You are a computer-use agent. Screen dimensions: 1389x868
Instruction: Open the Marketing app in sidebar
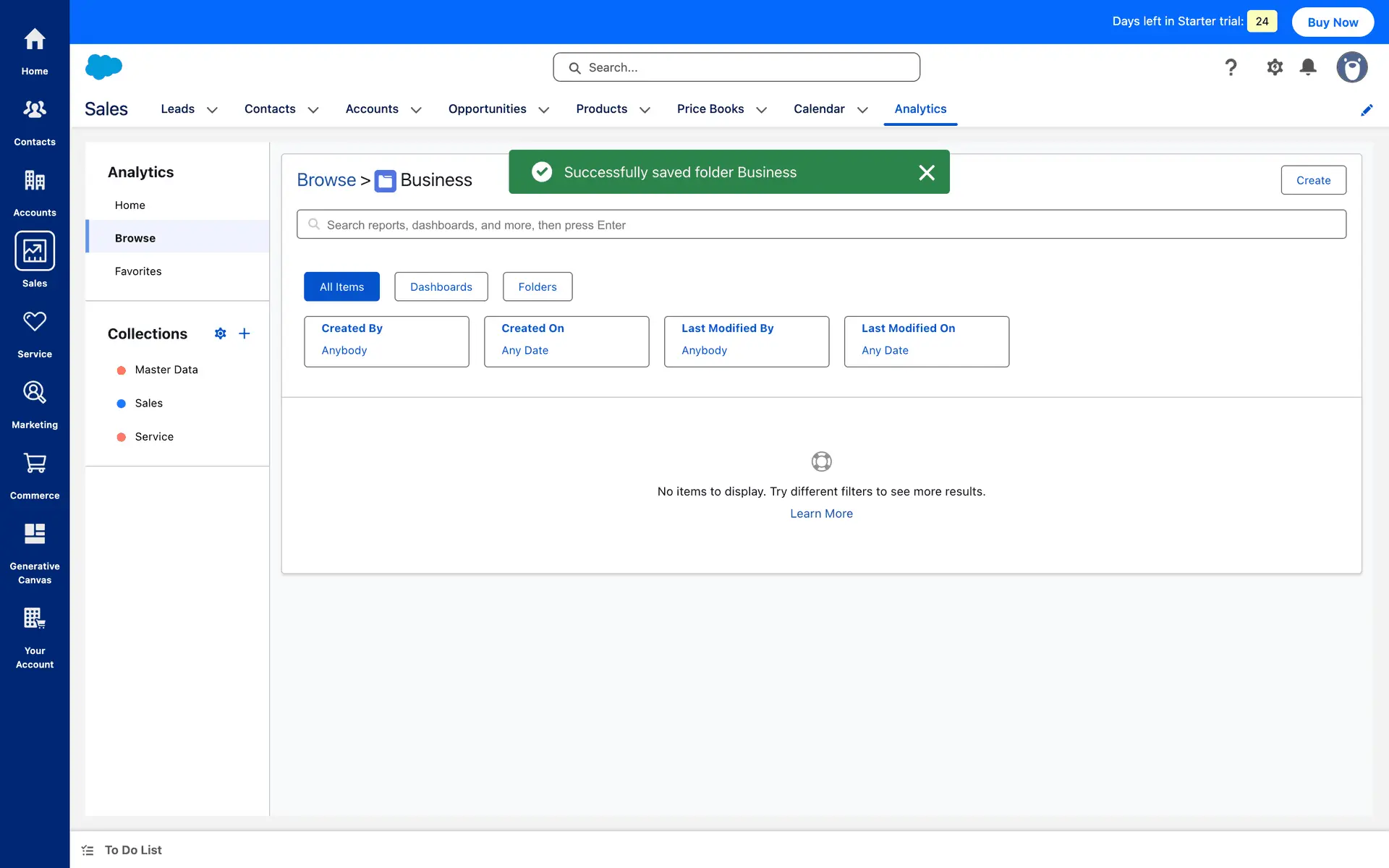tap(35, 404)
